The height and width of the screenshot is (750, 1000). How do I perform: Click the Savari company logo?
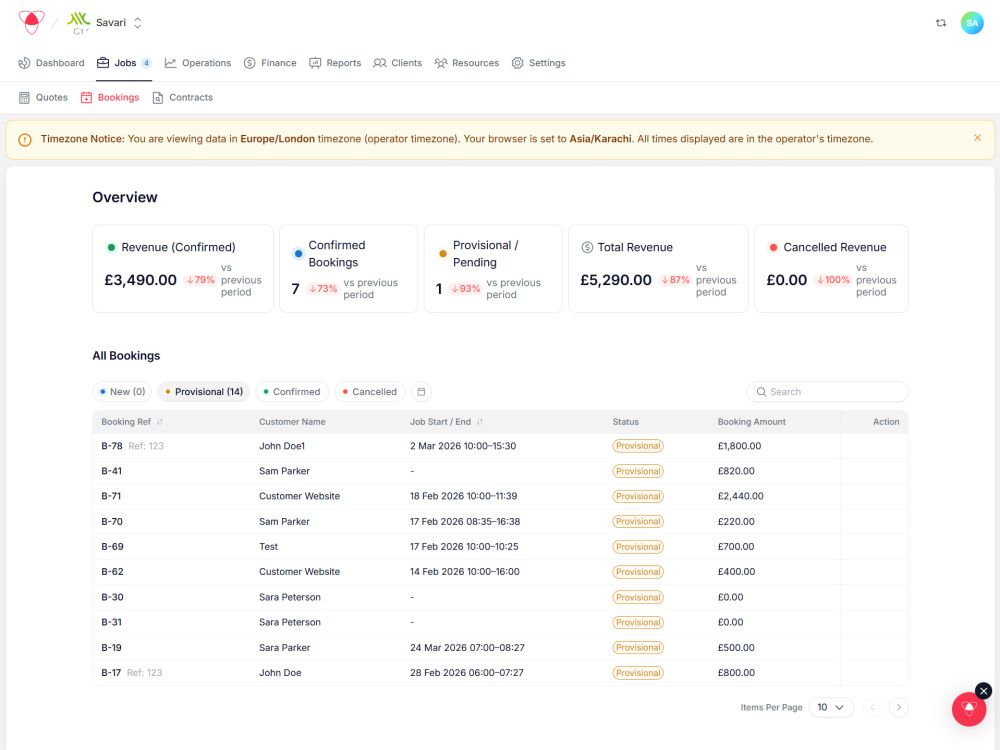click(x=78, y=23)
